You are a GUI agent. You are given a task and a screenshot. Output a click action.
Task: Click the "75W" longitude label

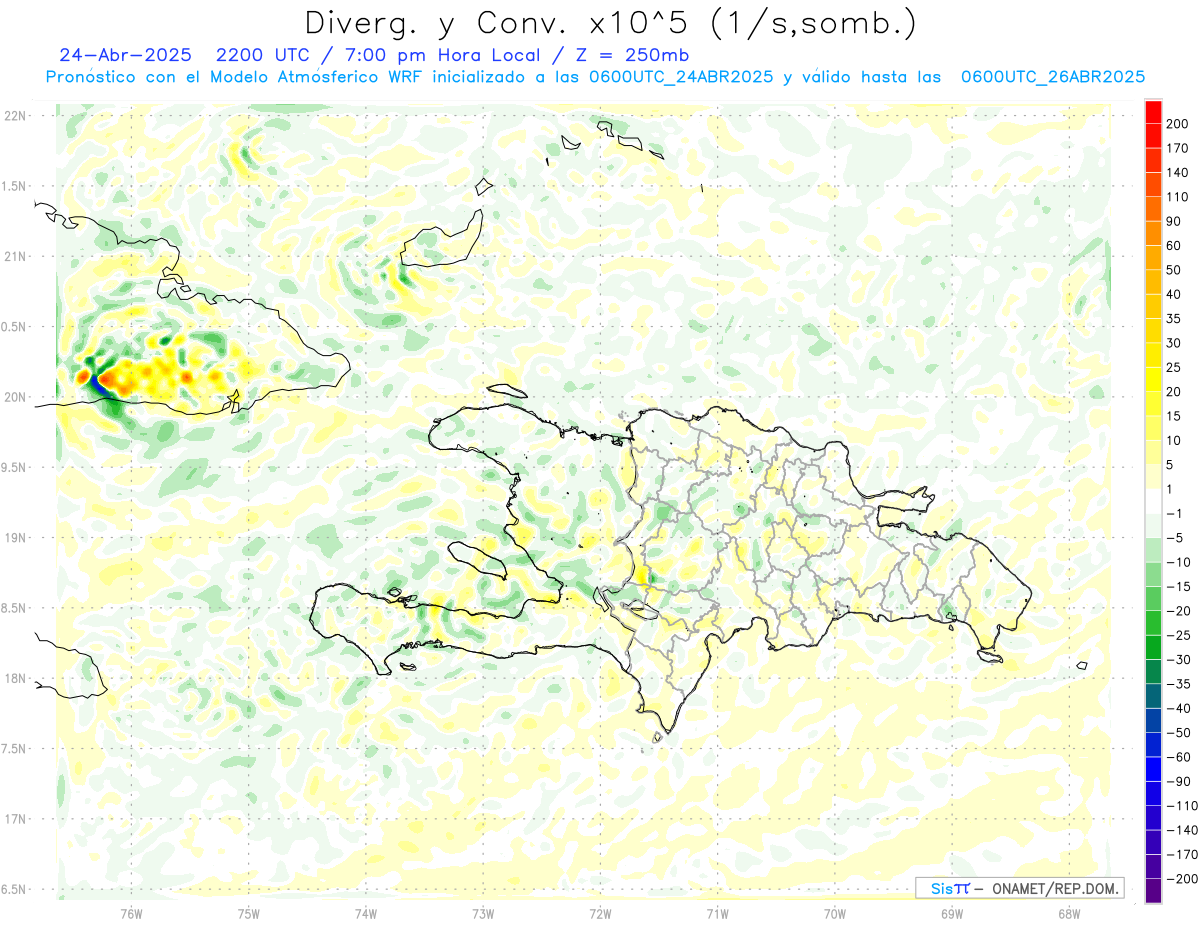pyautogui.click(x=248, y=913)
